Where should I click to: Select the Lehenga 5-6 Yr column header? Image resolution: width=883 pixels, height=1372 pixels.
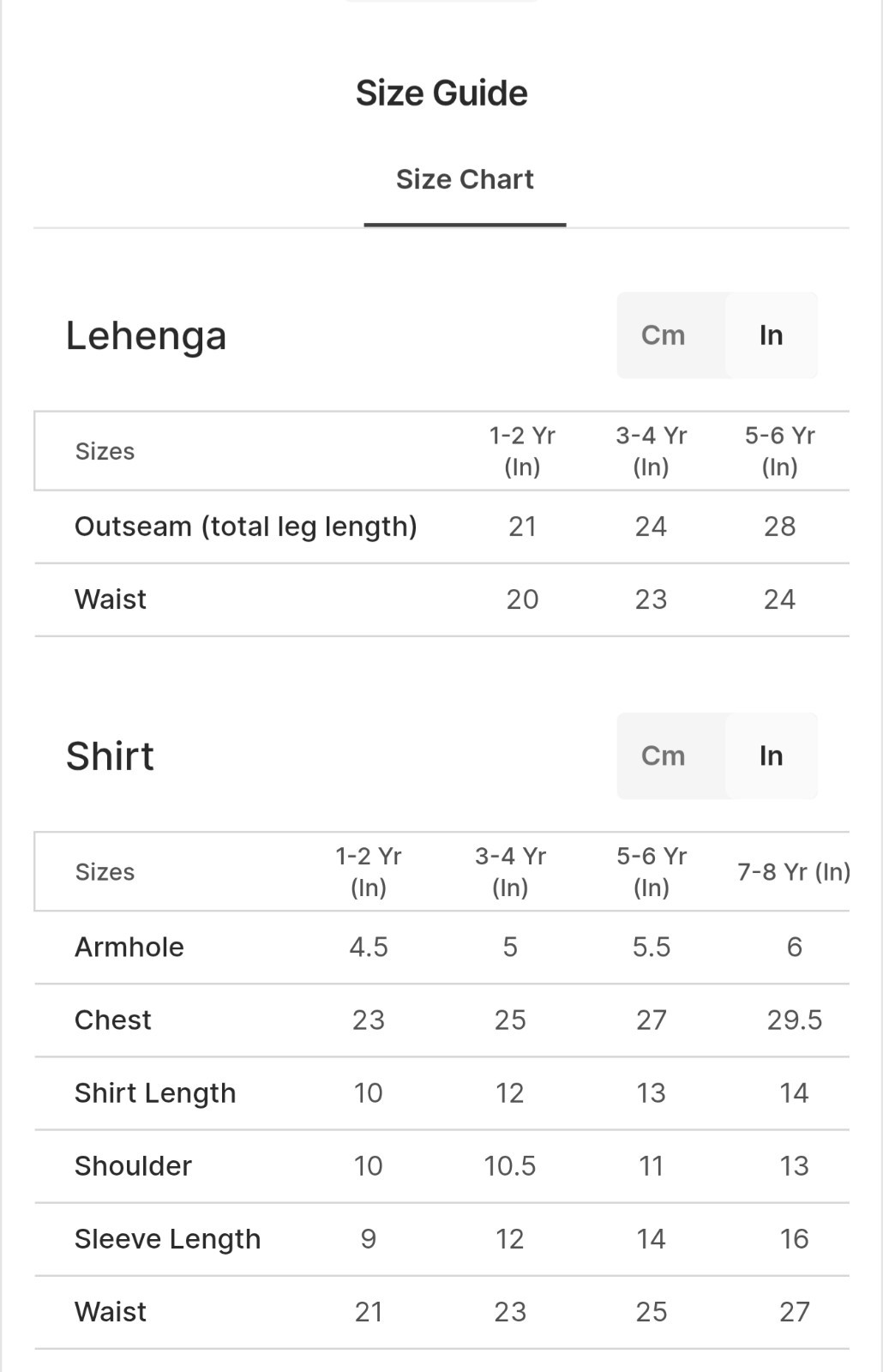pyautogui.click(x=779, y=451)
